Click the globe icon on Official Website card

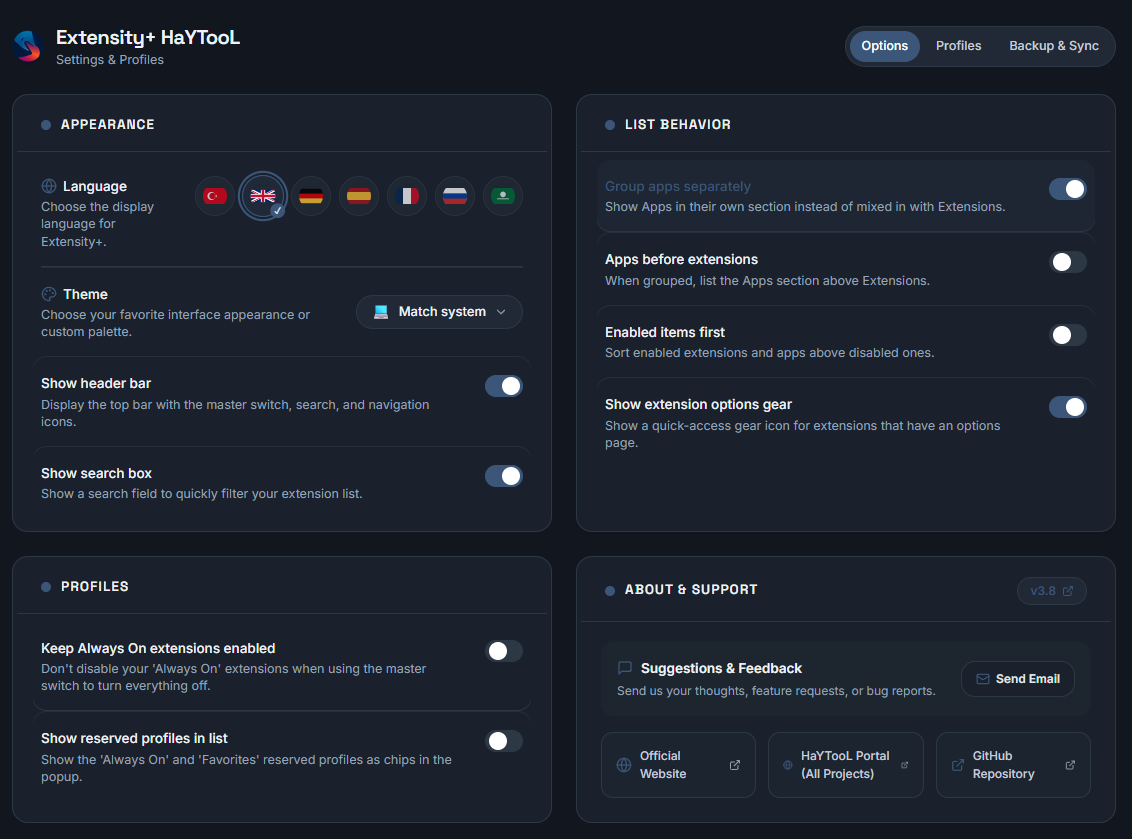[624, 765]
